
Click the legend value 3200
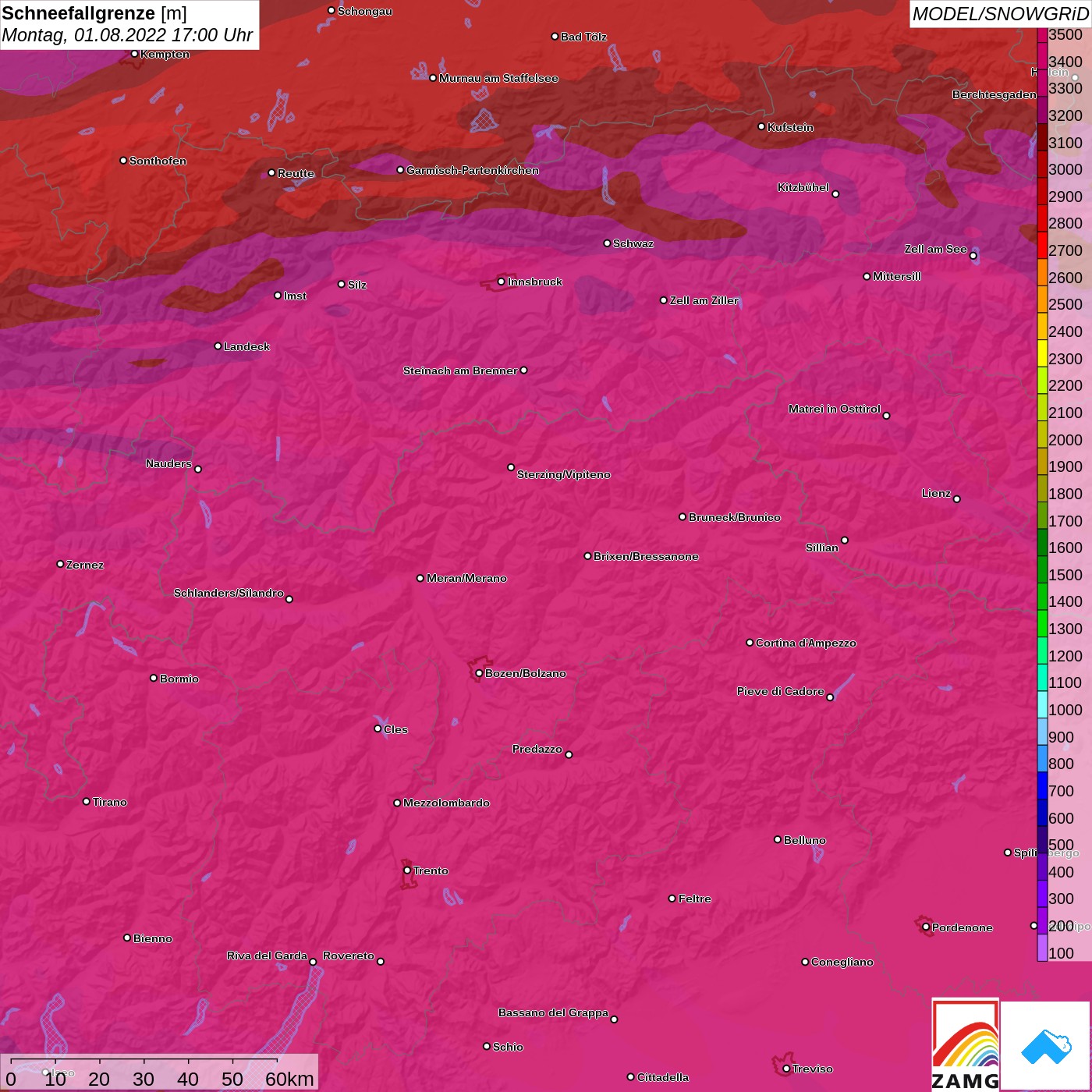pyautogui.click(x=1065, y=115)
